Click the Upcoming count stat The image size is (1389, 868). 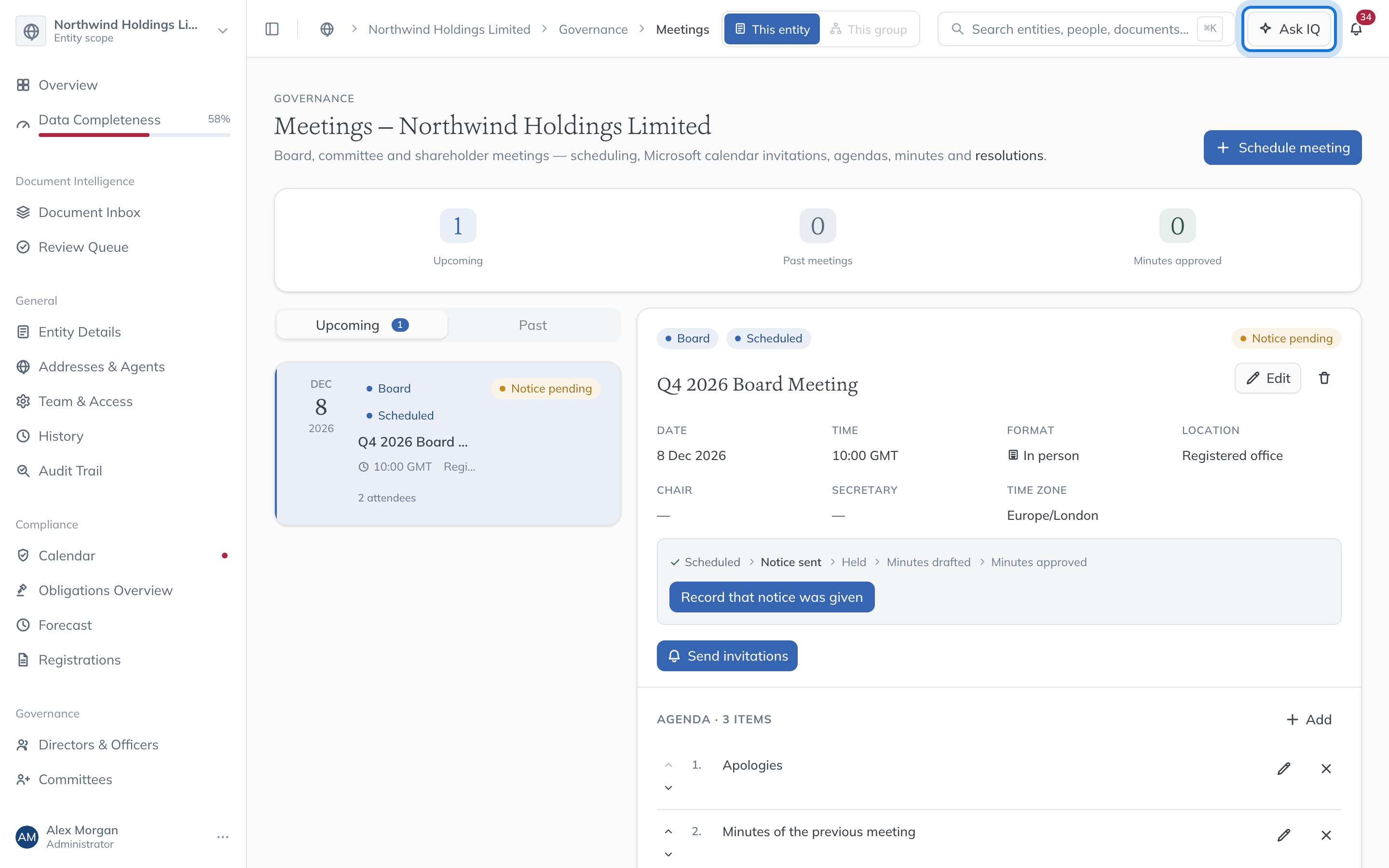pos(457,226)
